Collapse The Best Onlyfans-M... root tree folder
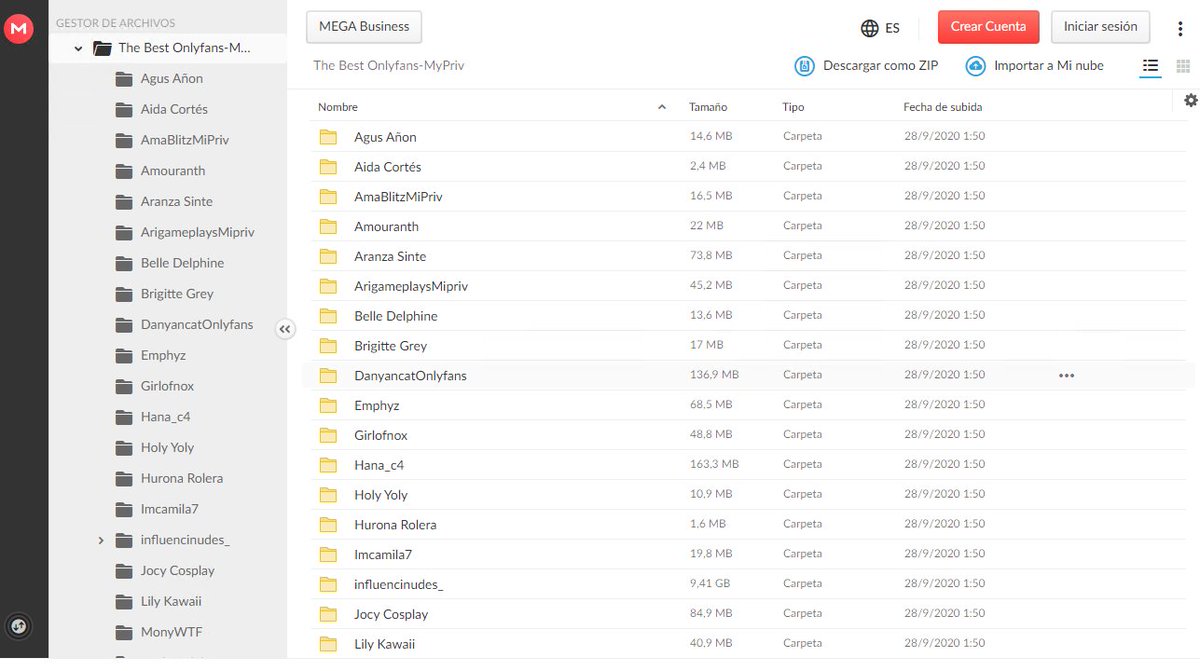Image resolution: width=1200 pixels, height=671 pixels. 78,48
